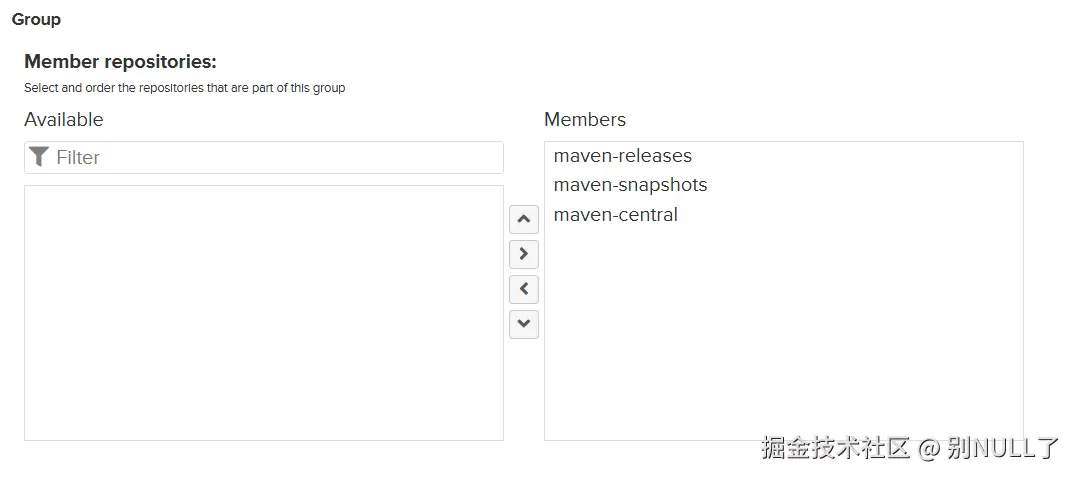Focus the Filter text field
Screen dimensions: 1077x478
tap(270, 157)
